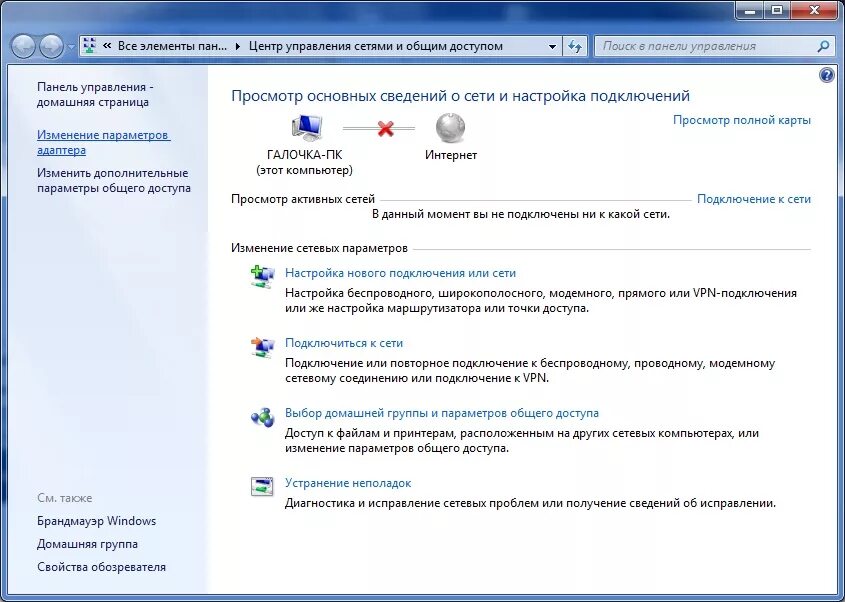Click the Forward navigation arrow button
The height and width of the screenshot is (602, 845).
51,46
